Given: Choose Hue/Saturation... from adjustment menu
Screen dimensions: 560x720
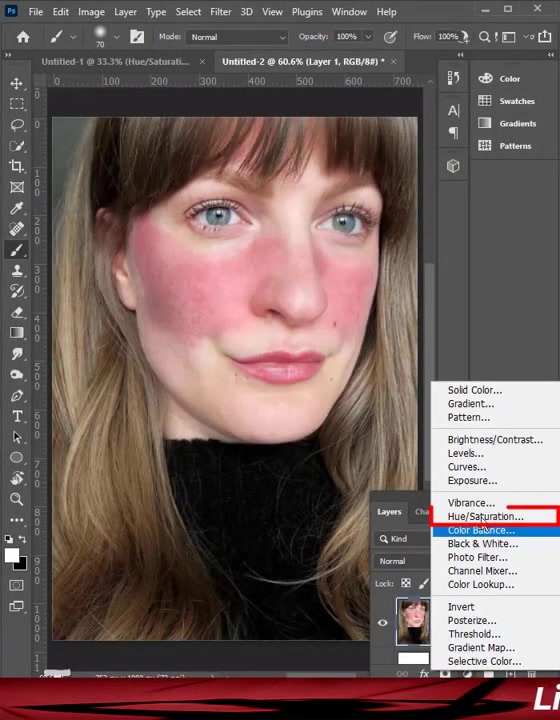Looking at the screenshot, I should point(486,517).
